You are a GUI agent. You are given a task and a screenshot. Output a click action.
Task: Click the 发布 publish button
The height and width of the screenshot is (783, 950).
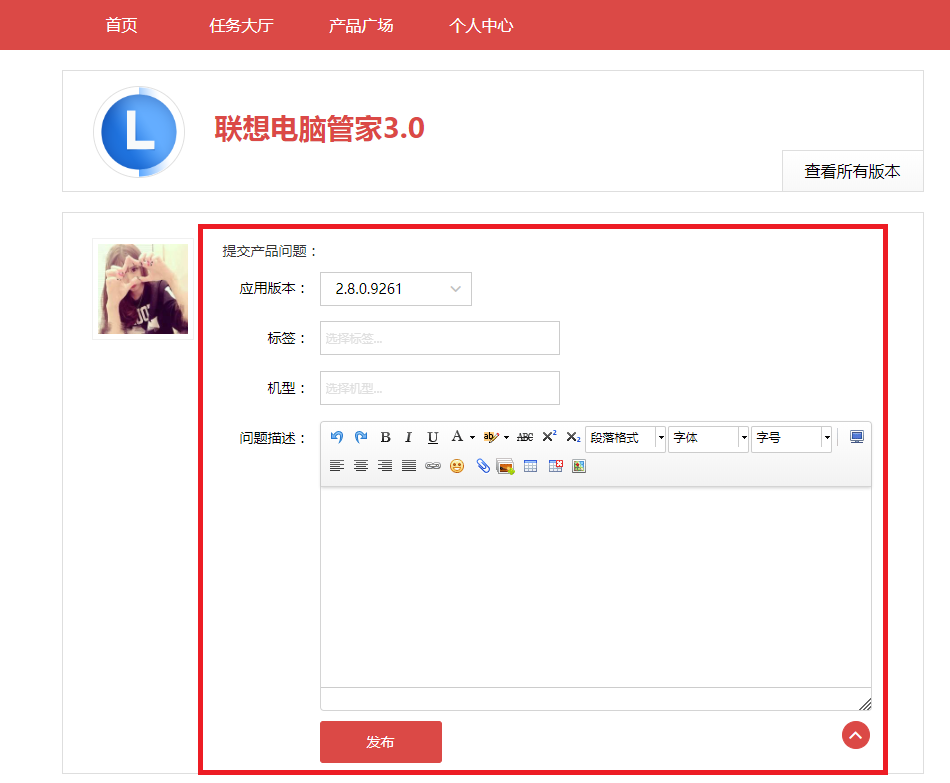(x=380, y=742)
